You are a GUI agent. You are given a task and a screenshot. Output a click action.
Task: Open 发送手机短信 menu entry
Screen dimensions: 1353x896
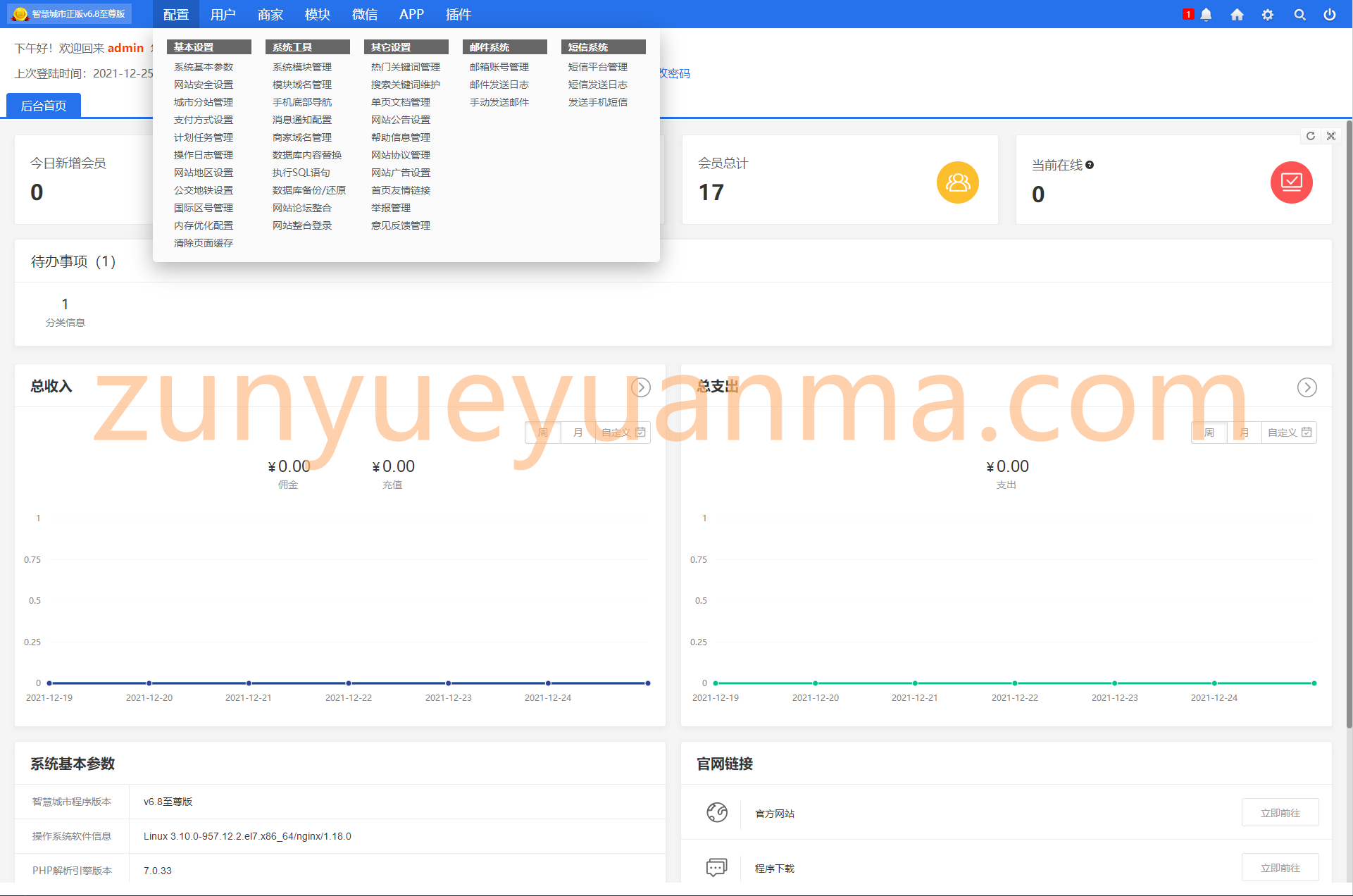[598, 102]
